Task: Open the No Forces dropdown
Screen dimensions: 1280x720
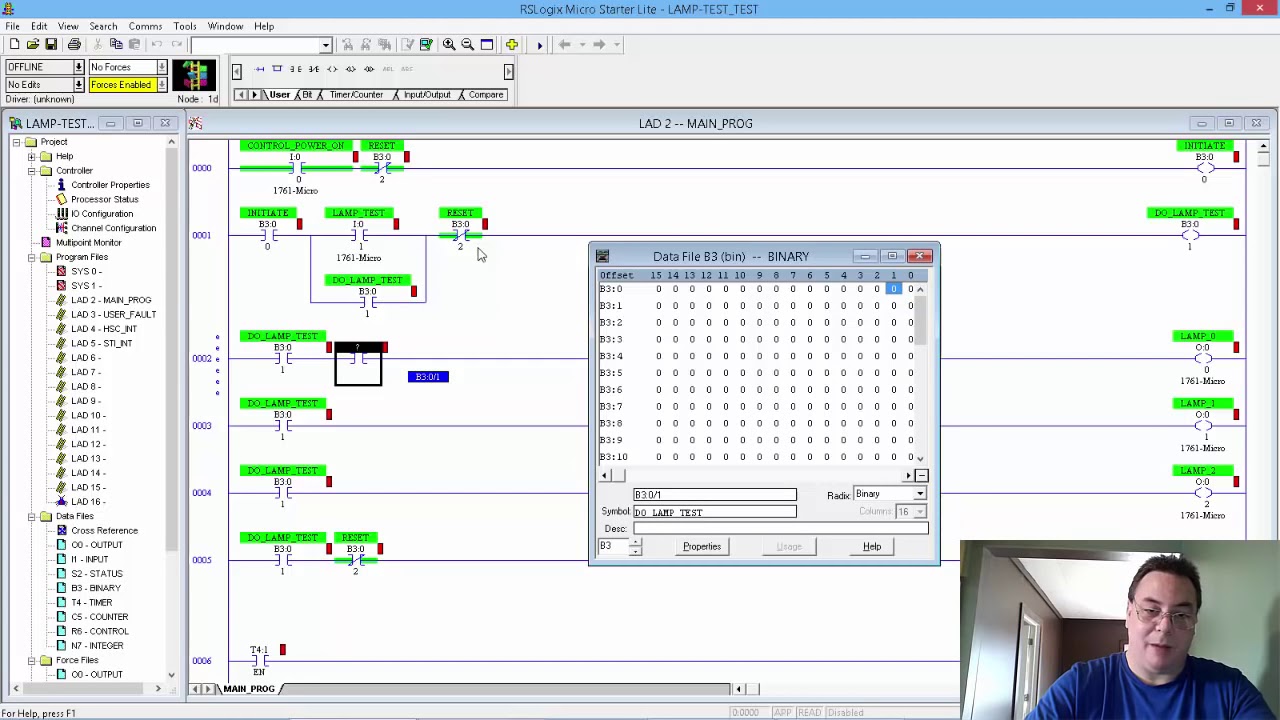Action: pyautogui.click(x=160, y=67)
